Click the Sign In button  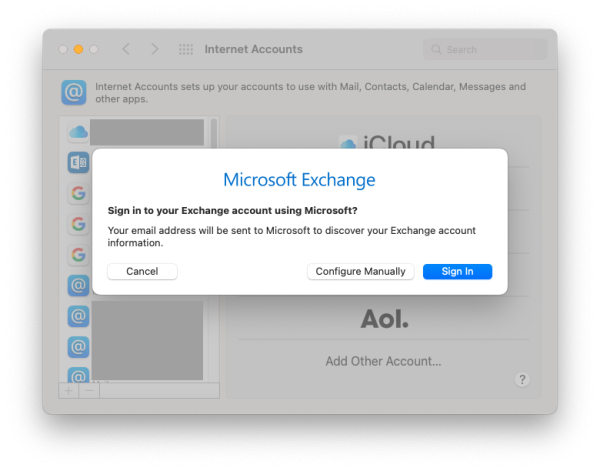[x=457, y=272]
